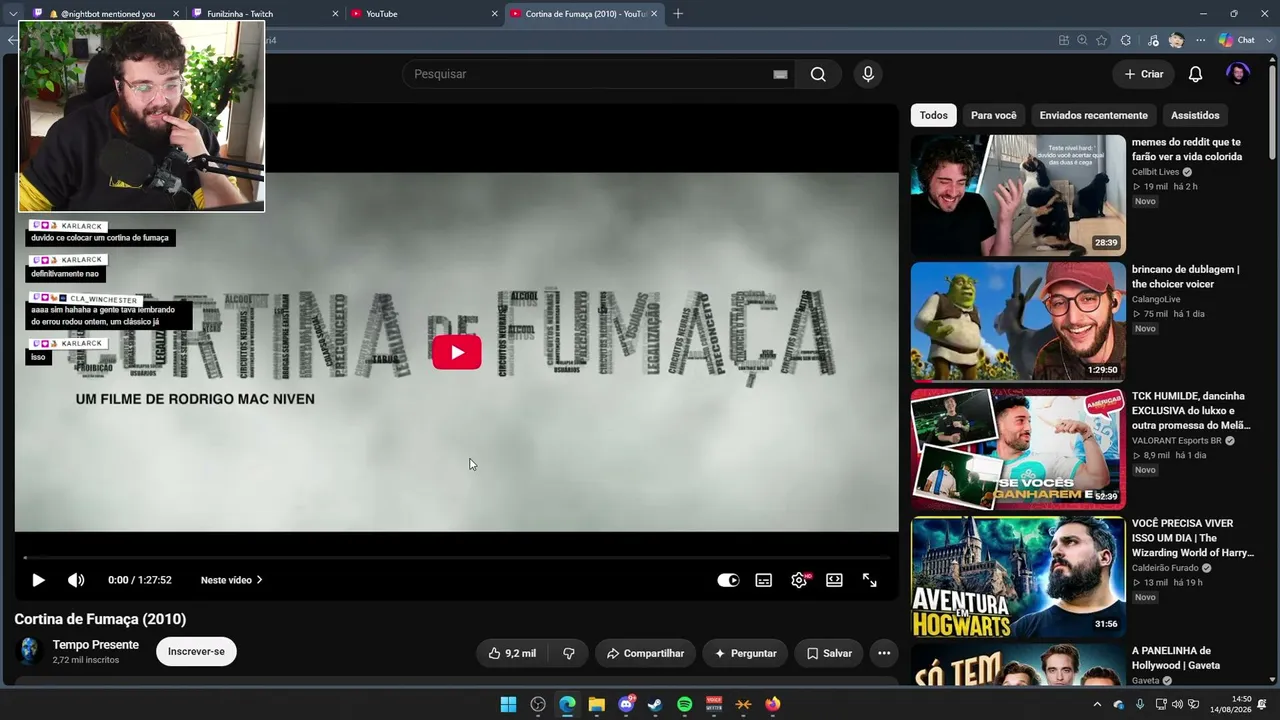Open more actions ellipsis beside Salvar

pyautogui.click(x=884, y=653)
